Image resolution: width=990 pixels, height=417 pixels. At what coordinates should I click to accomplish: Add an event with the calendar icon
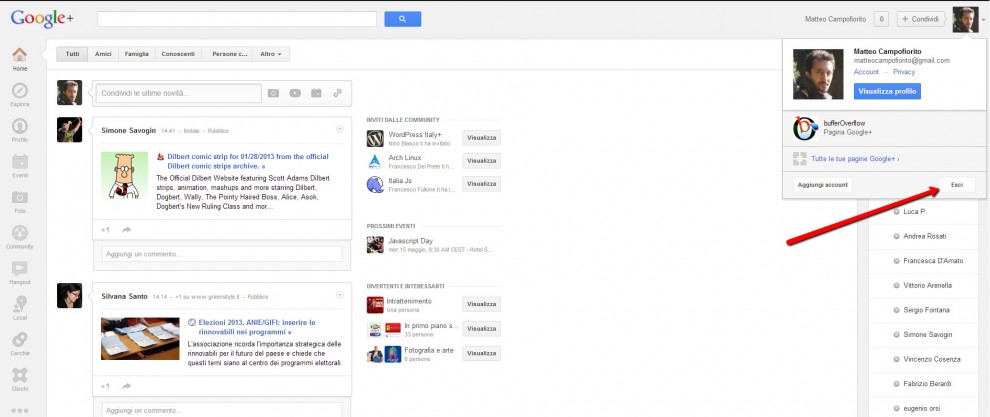click(x=316, y=93)
